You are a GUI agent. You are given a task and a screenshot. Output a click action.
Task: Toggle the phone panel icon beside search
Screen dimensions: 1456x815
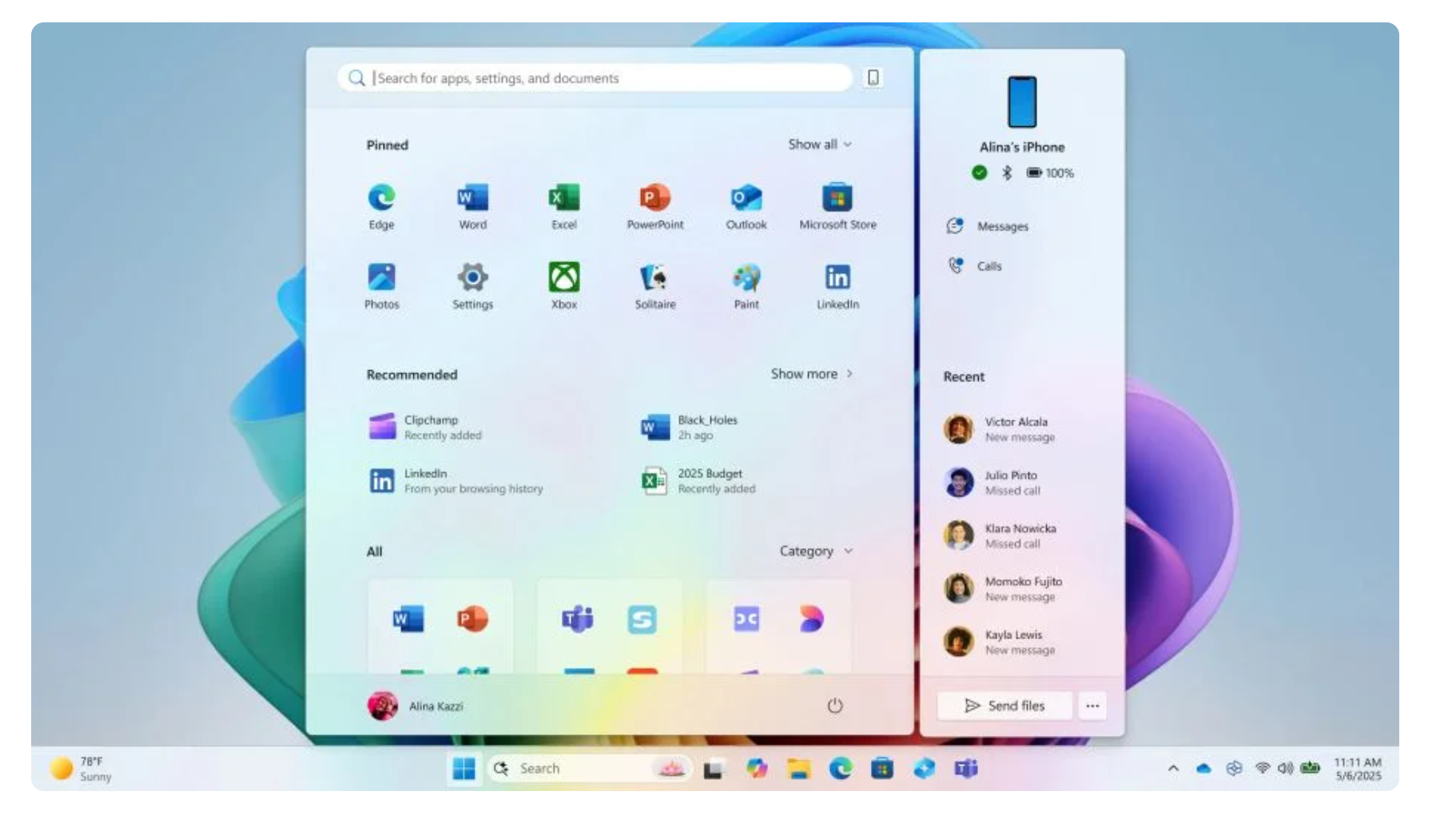point(873,78)
